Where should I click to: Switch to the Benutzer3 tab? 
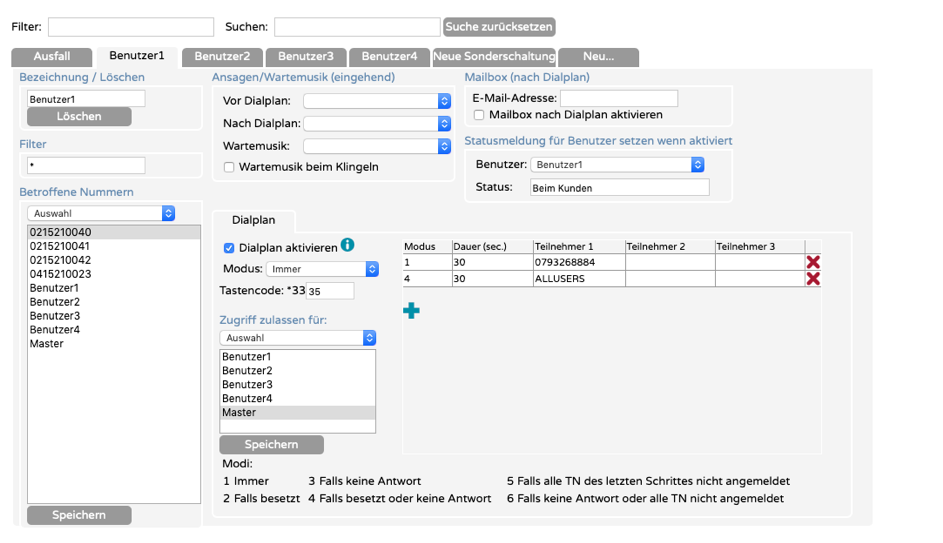click(x=306, y=57)
